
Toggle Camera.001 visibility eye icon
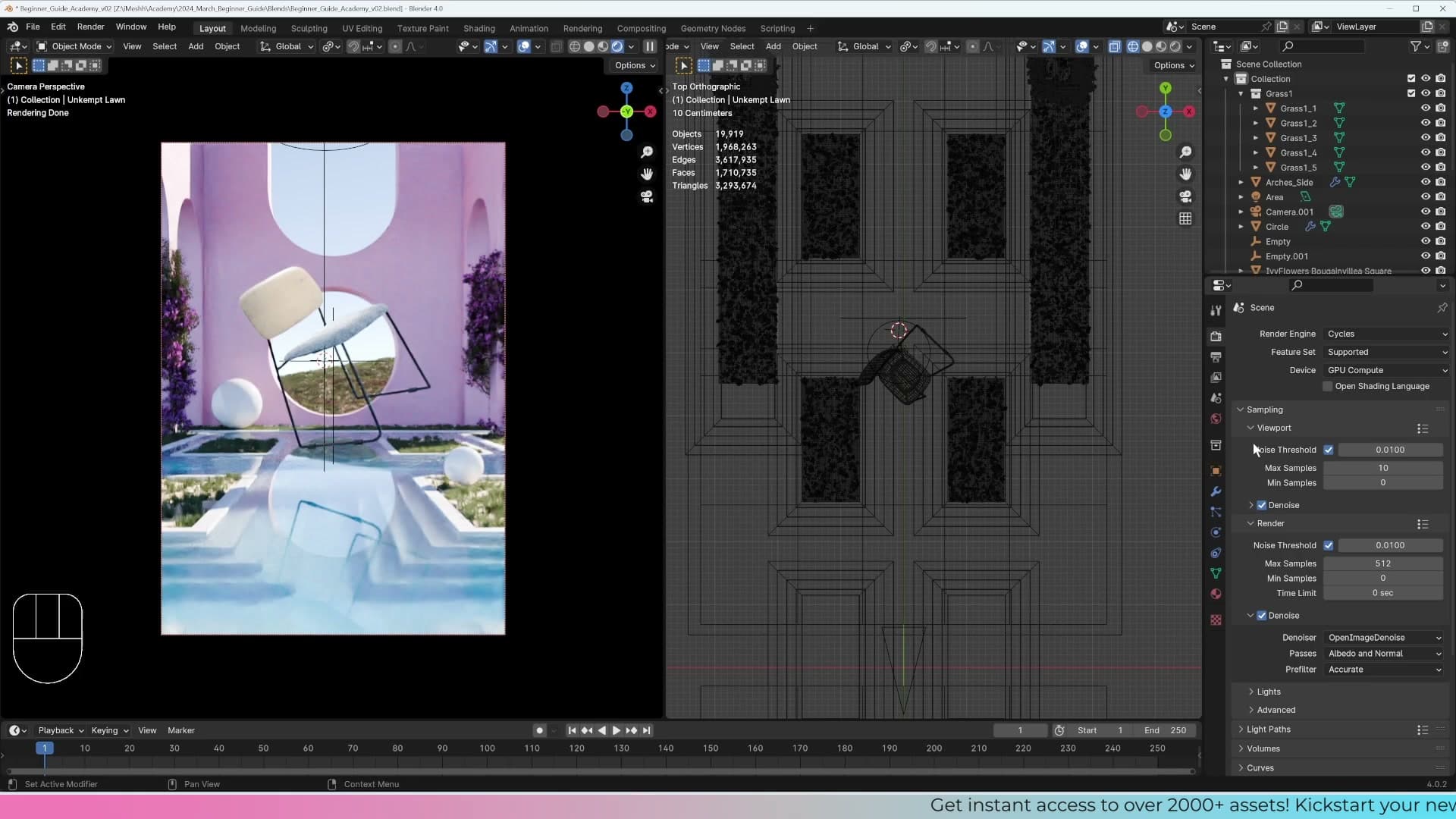point(1426,212)
